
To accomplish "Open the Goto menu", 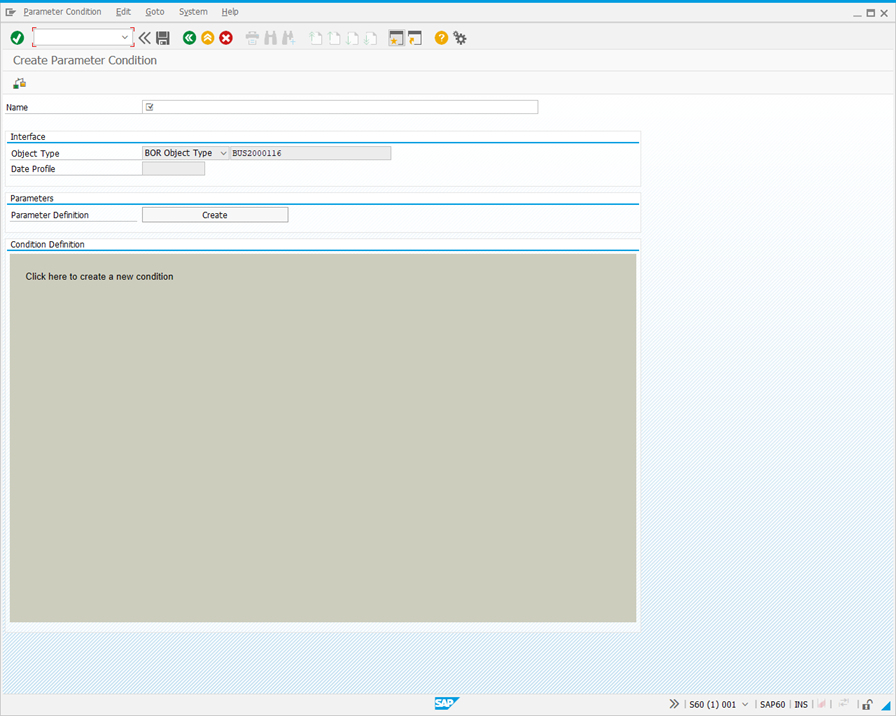I will (x=155, y=11).
